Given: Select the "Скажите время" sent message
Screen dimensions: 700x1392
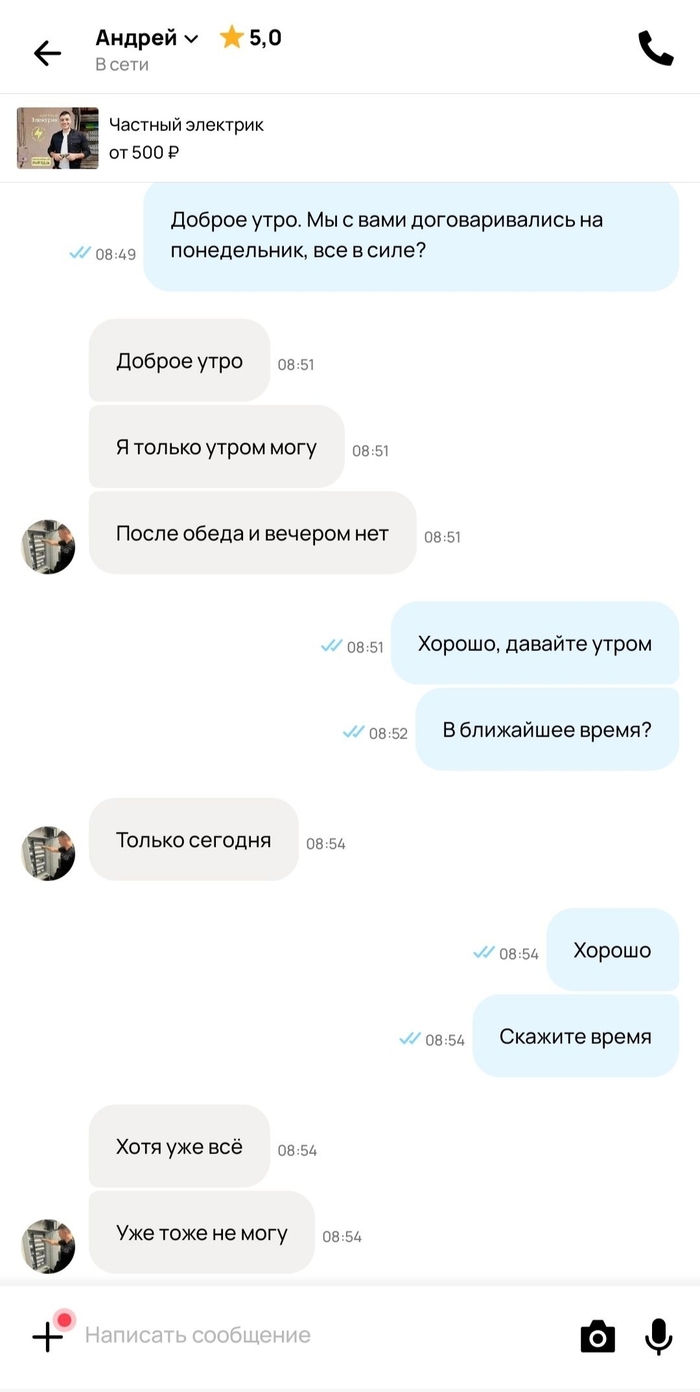Looking at the screenshot, I should pos(576,1036).
